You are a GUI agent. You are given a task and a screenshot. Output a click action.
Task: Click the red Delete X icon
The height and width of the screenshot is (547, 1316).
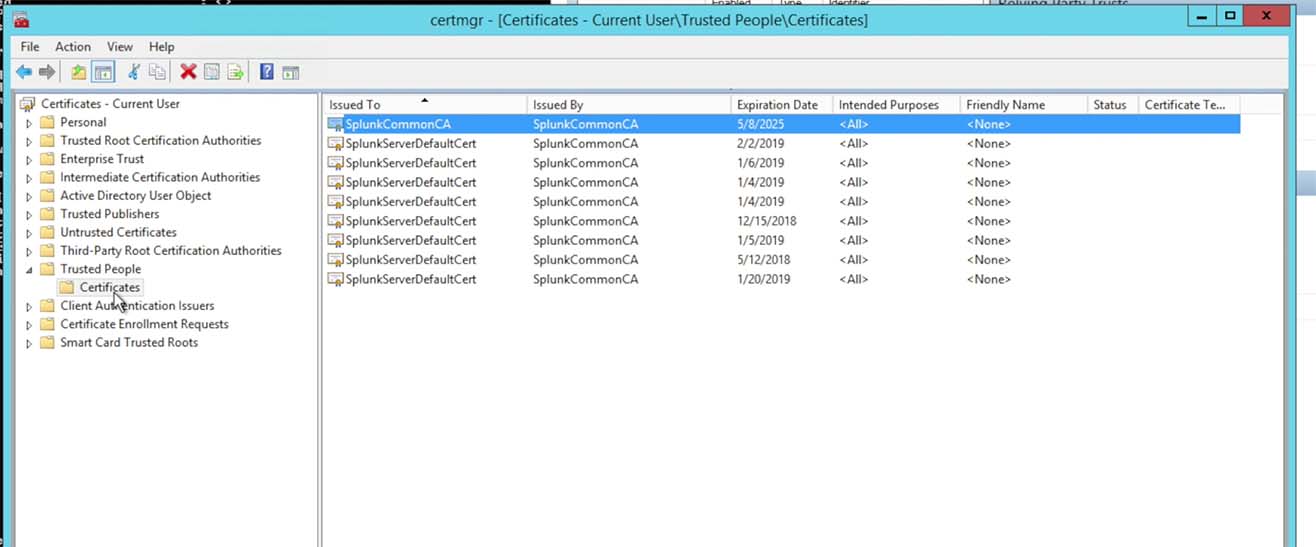click(x=188, y=72)
